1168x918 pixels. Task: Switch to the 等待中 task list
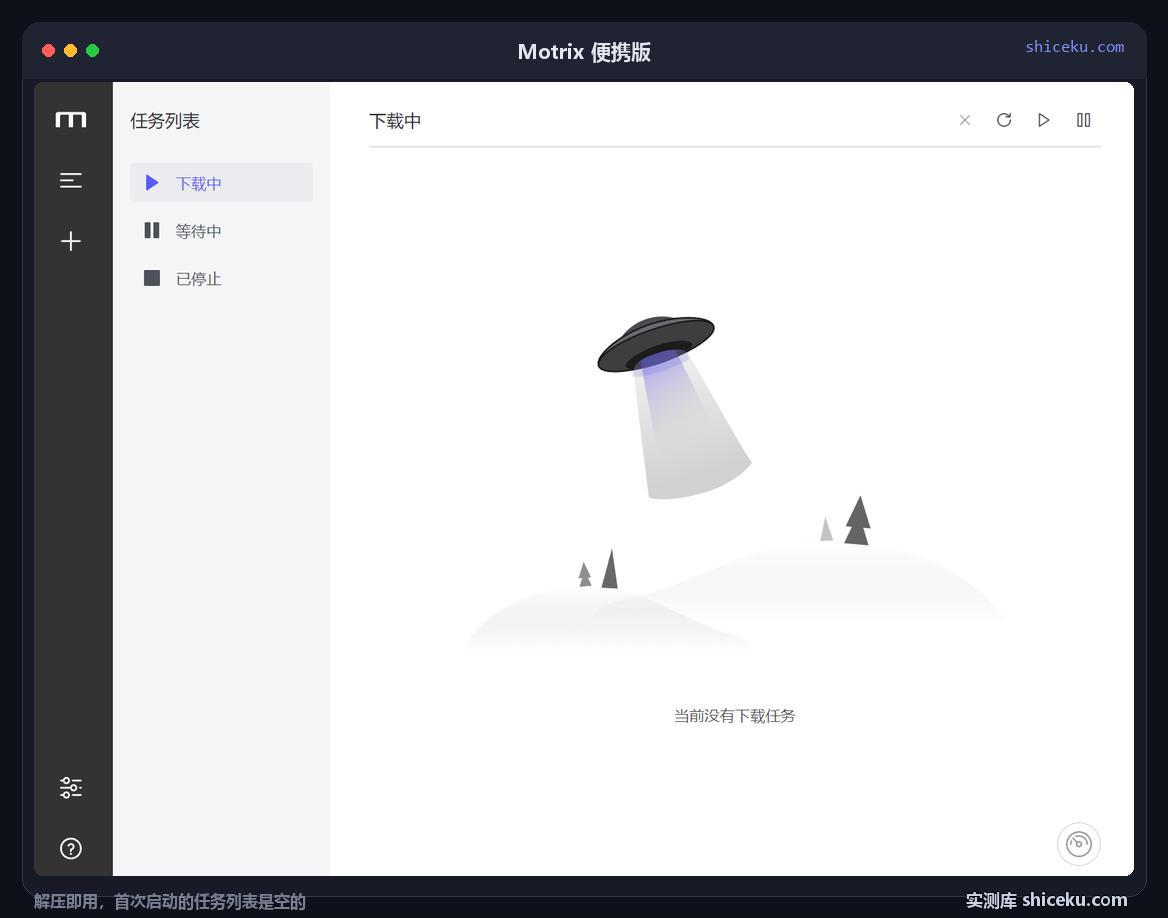tap(221, 231)
